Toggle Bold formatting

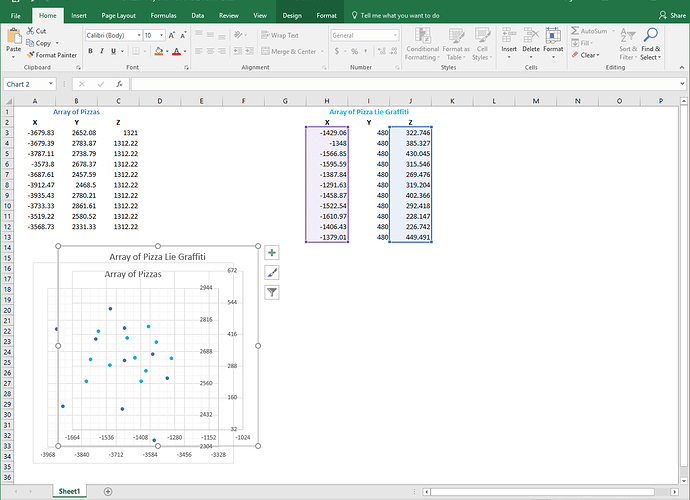click(89, 51)
